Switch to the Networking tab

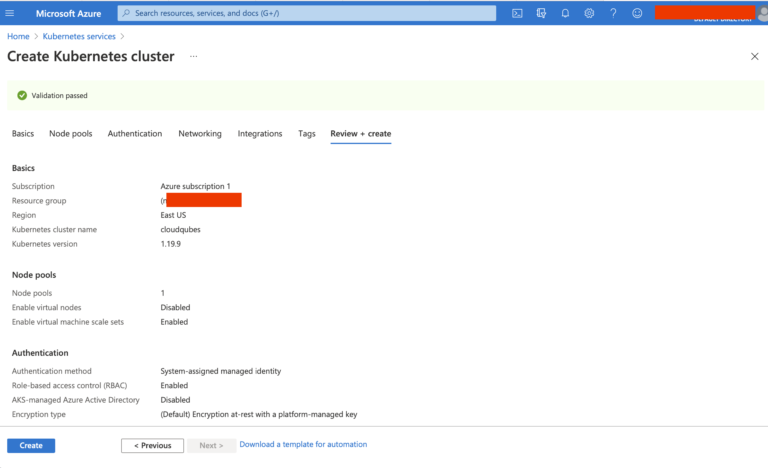tap(200, 133)
